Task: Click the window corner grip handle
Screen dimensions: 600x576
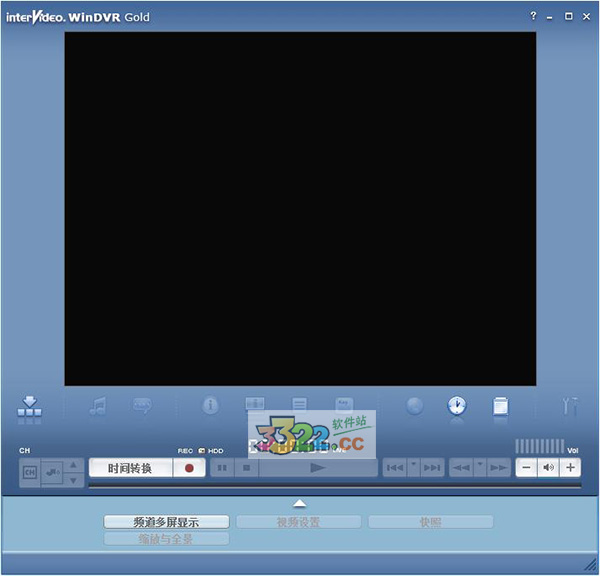Action: (591, 564)
